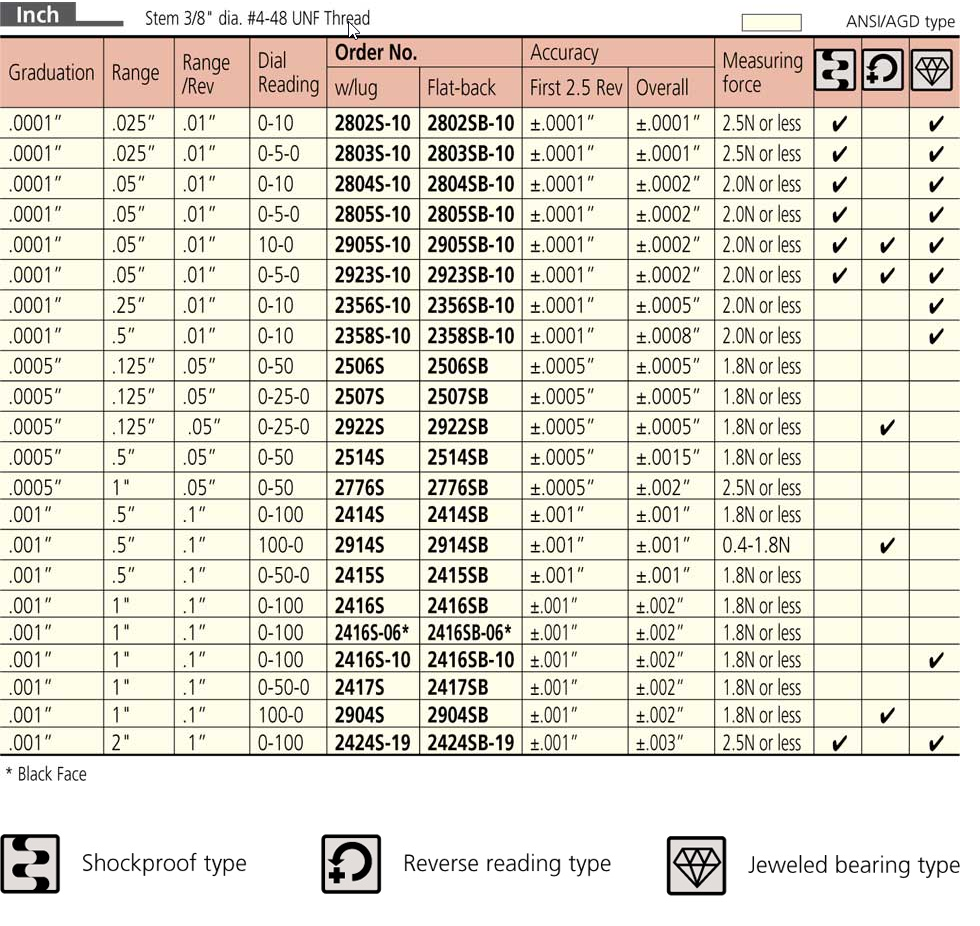This screenshot has width=980, height=926.
Task: Select order number 2804S-10
Action: (x=372, y=184)
